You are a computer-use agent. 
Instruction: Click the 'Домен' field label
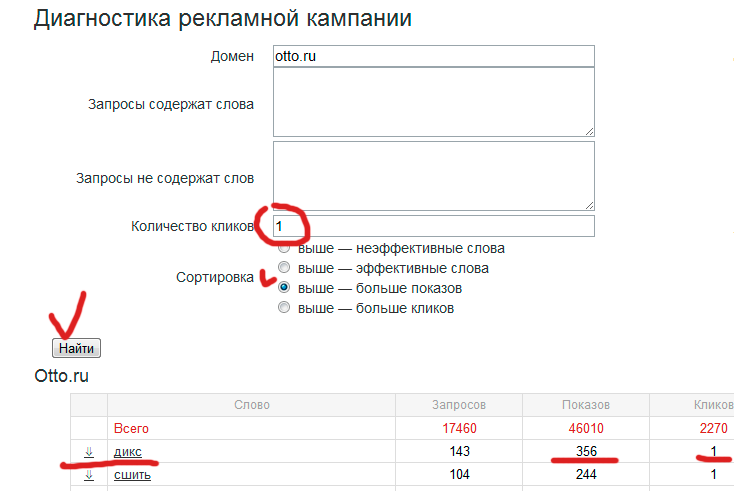pyautogui.click(x=232, y=56)
